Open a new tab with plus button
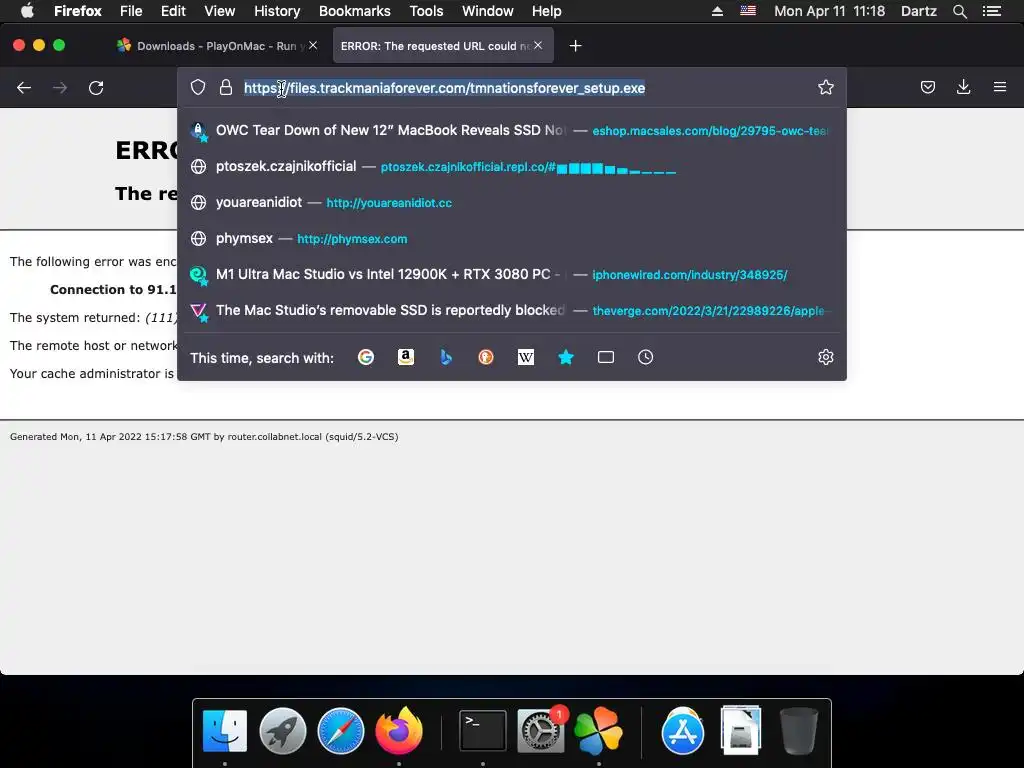1024x768 pixels. point(575,46)
